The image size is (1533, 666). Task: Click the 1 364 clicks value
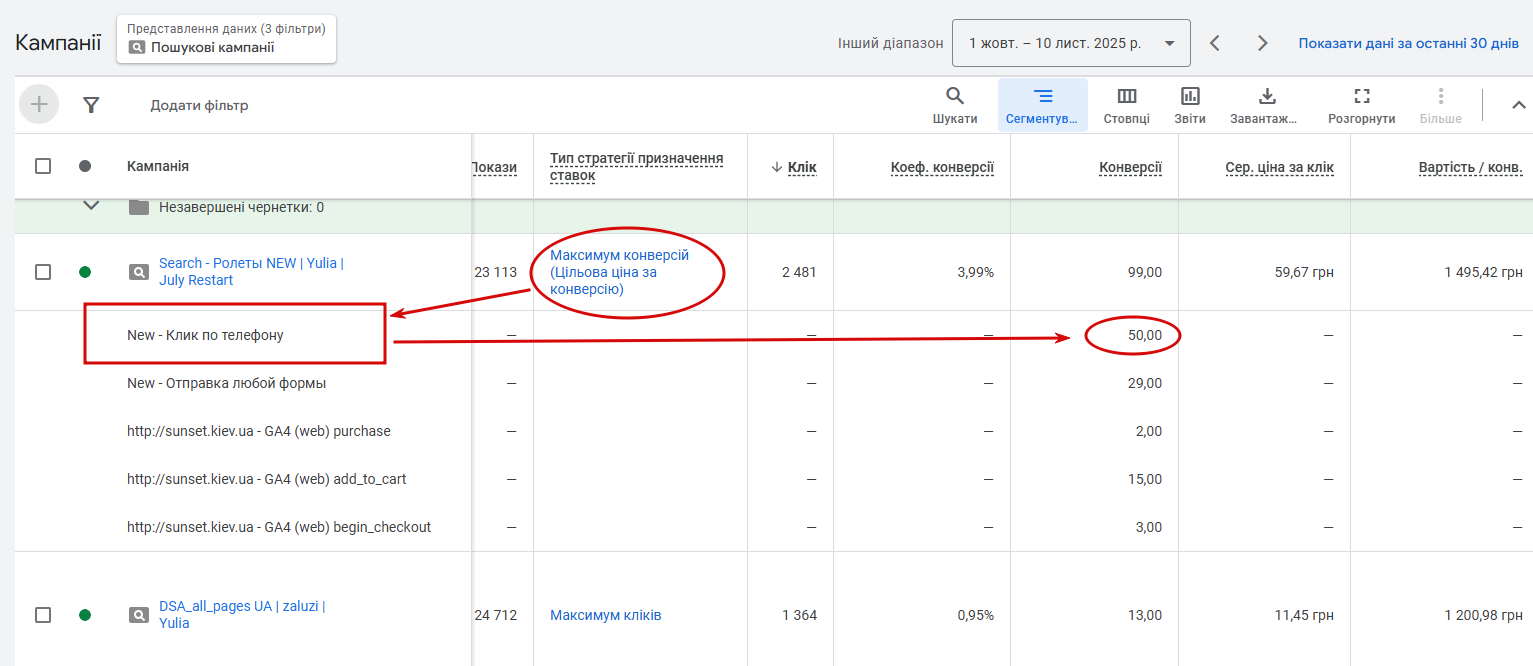click(x=799, y=615)
